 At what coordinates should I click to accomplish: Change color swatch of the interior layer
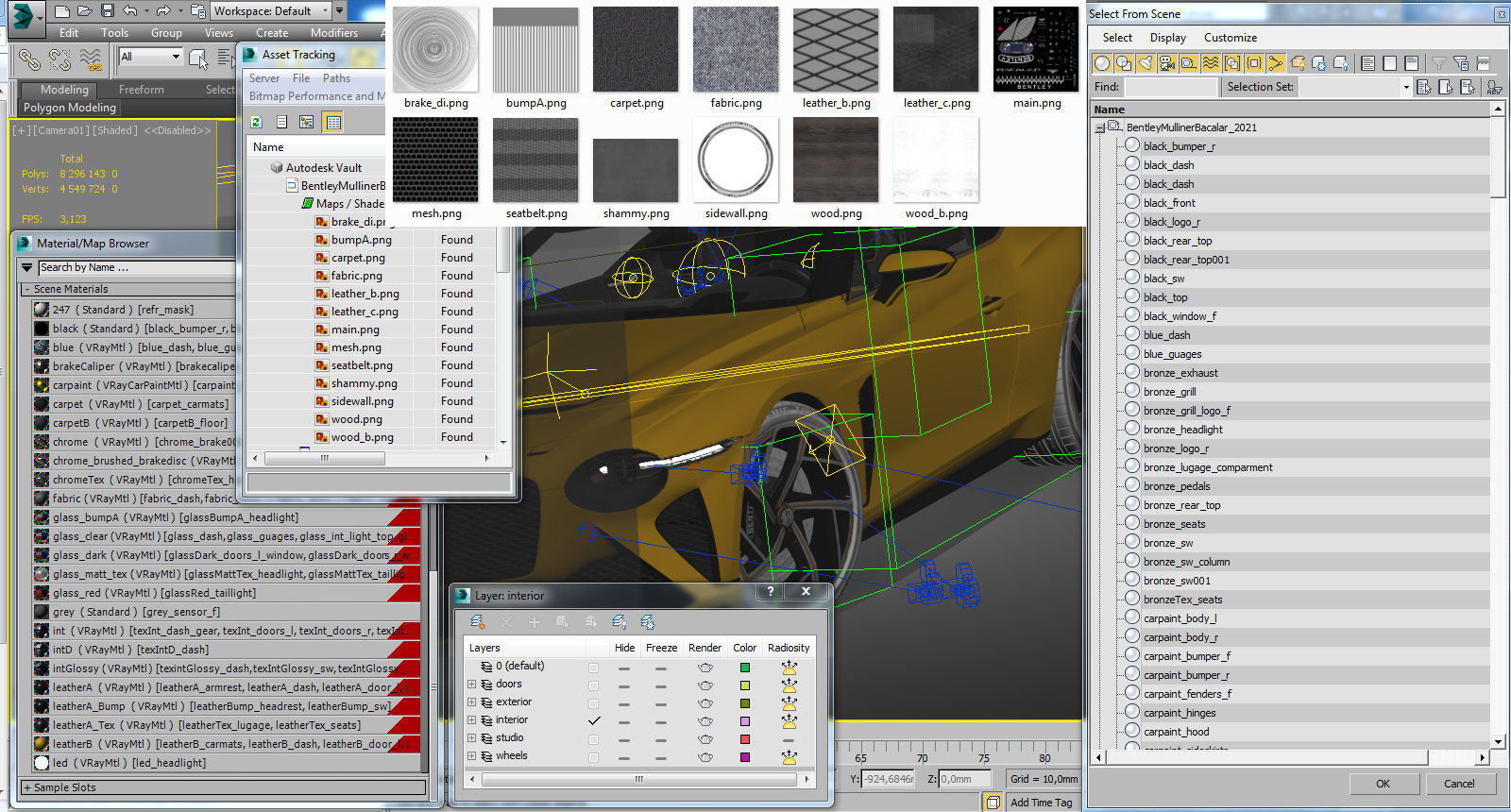tap(745, 720)
